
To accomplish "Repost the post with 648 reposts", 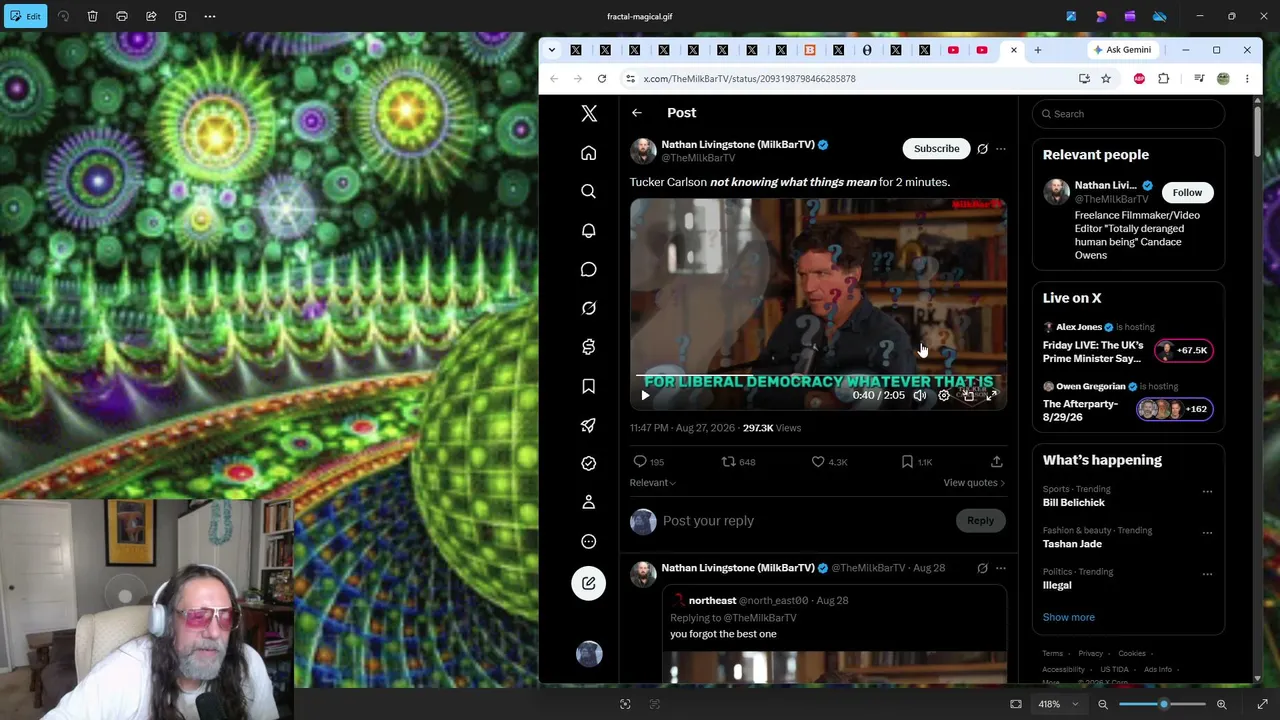I will pyautogui.click(x=728, y=462).
